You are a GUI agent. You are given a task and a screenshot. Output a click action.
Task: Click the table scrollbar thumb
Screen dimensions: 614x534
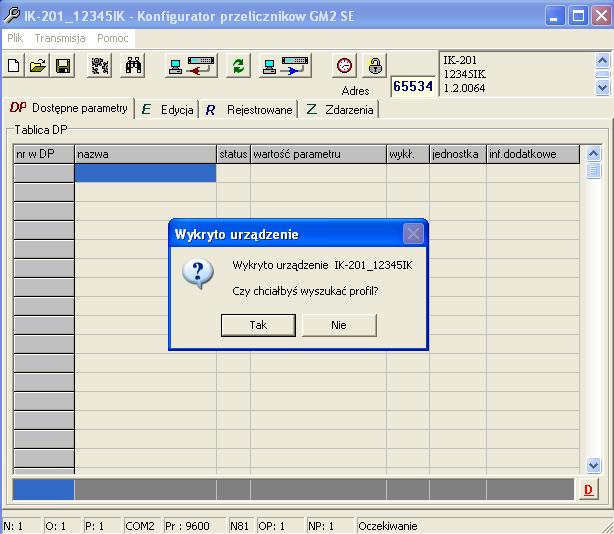[593, 170]
